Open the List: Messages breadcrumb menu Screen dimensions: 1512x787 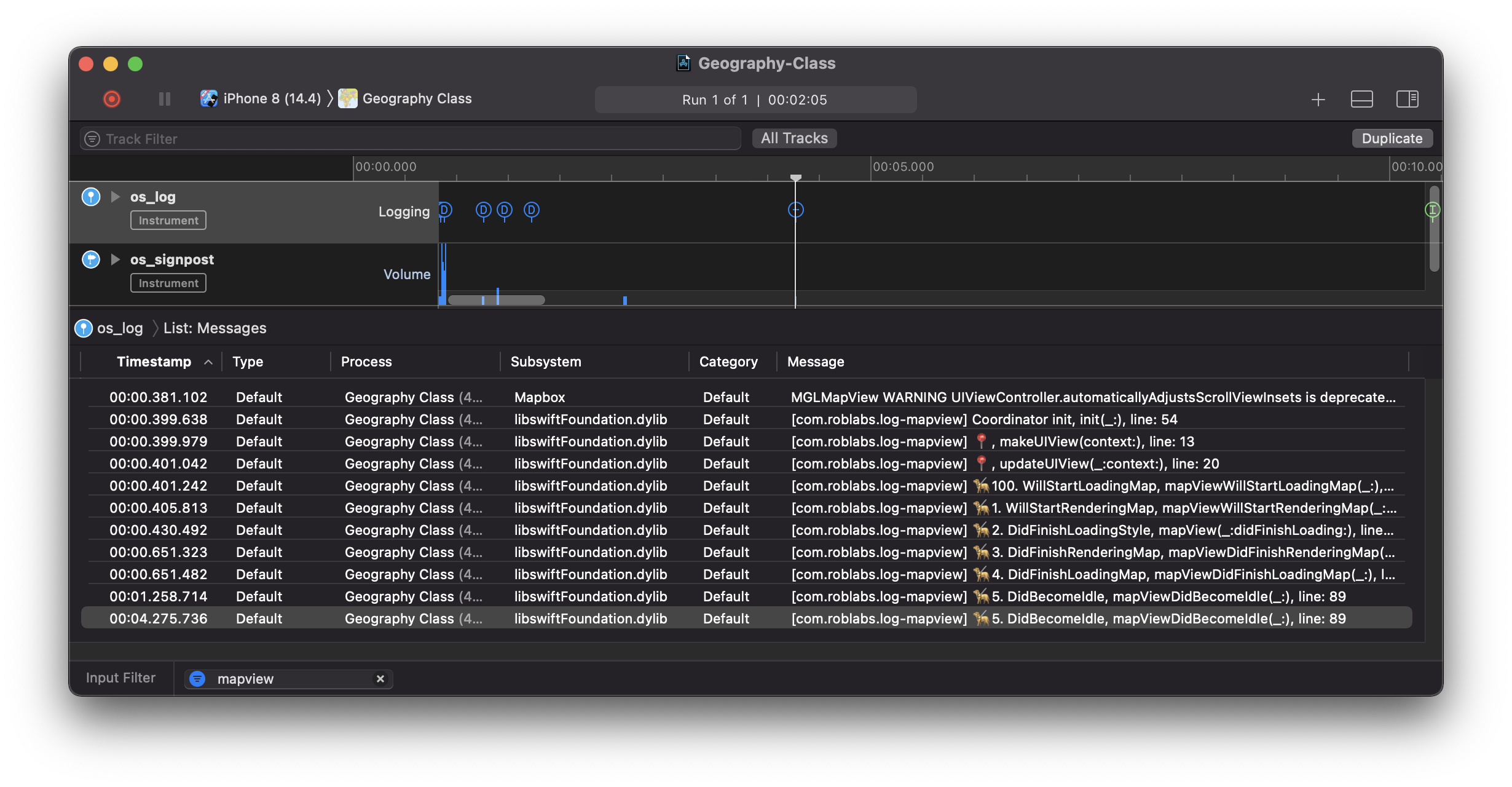(215, 328)
